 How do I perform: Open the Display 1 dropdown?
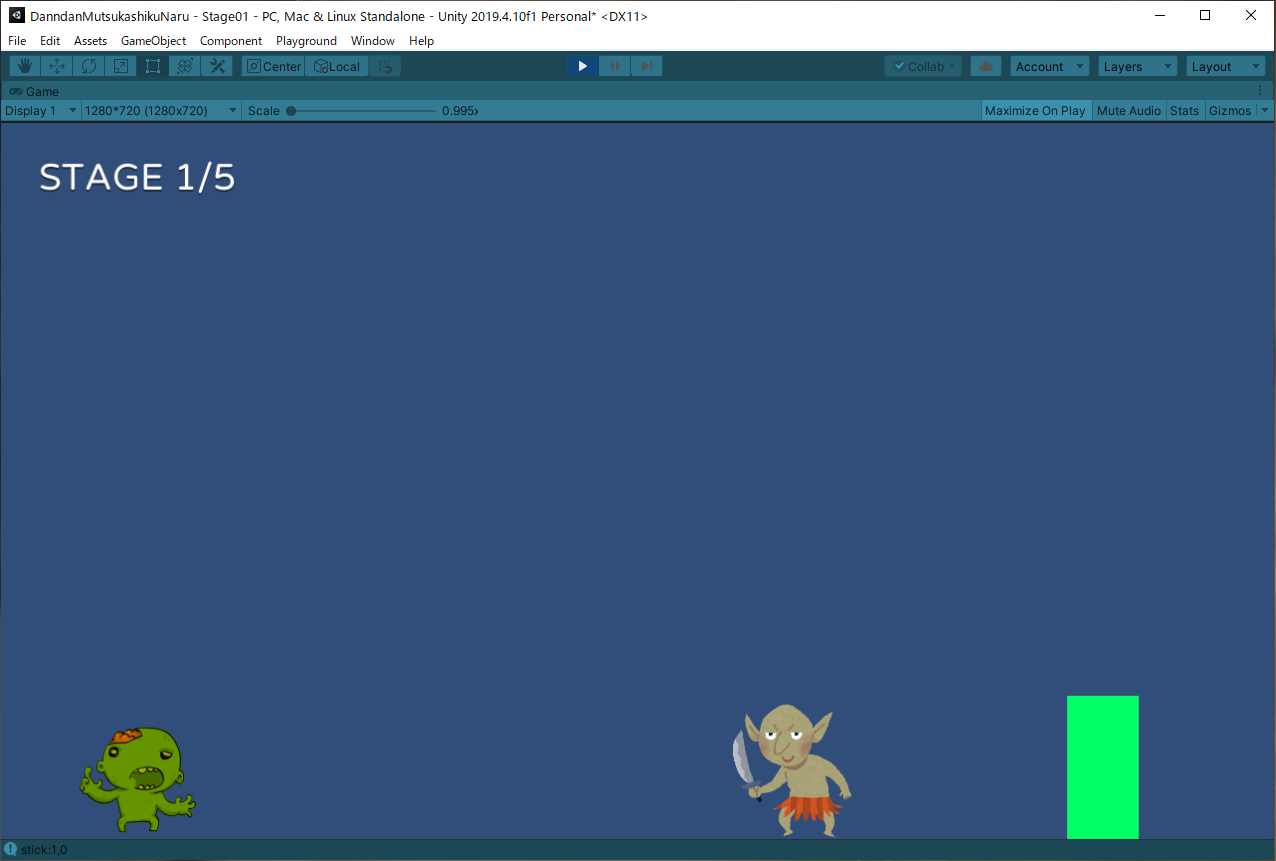click(41, 110)
